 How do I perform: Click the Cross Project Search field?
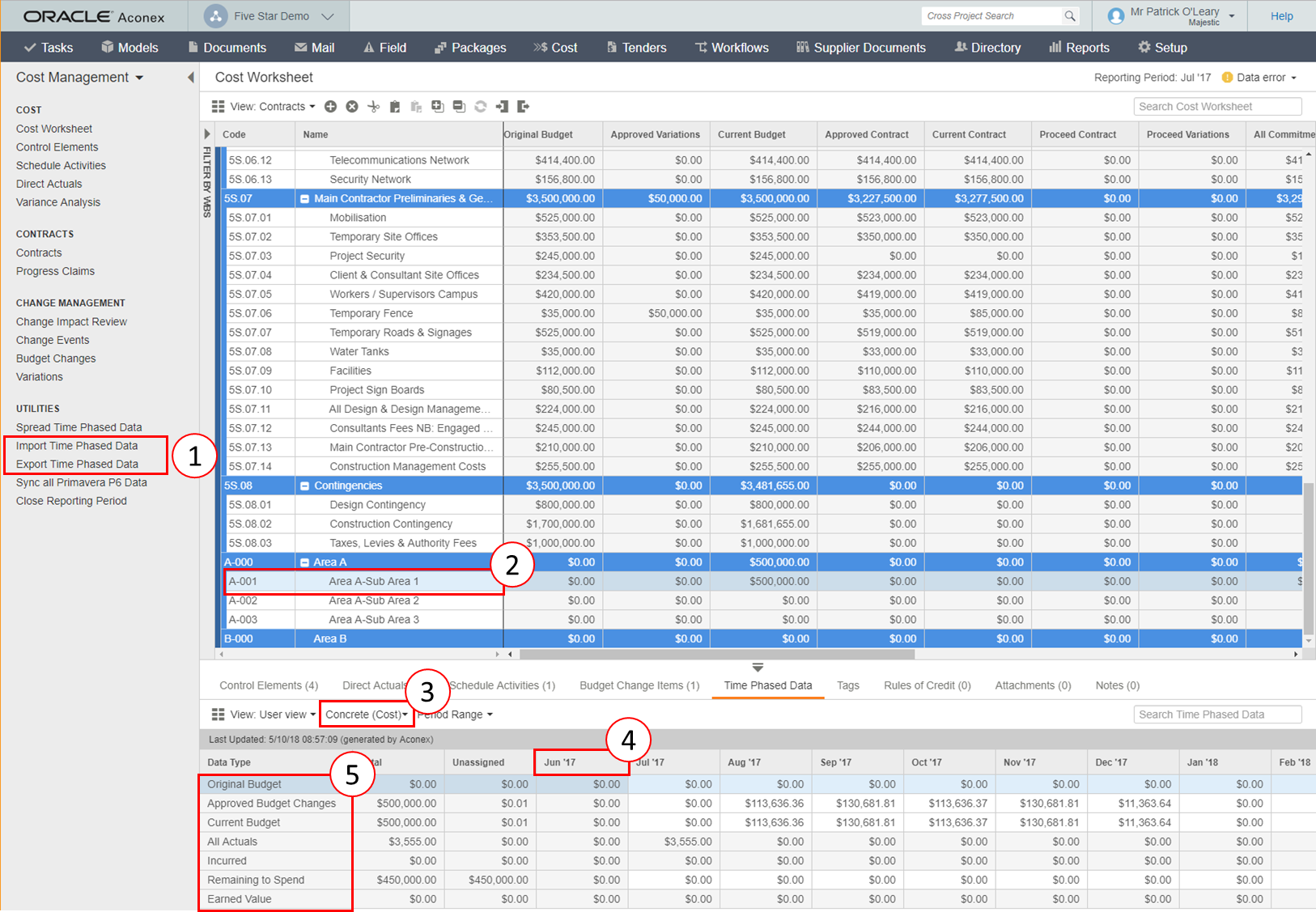(x=991, y=16)
